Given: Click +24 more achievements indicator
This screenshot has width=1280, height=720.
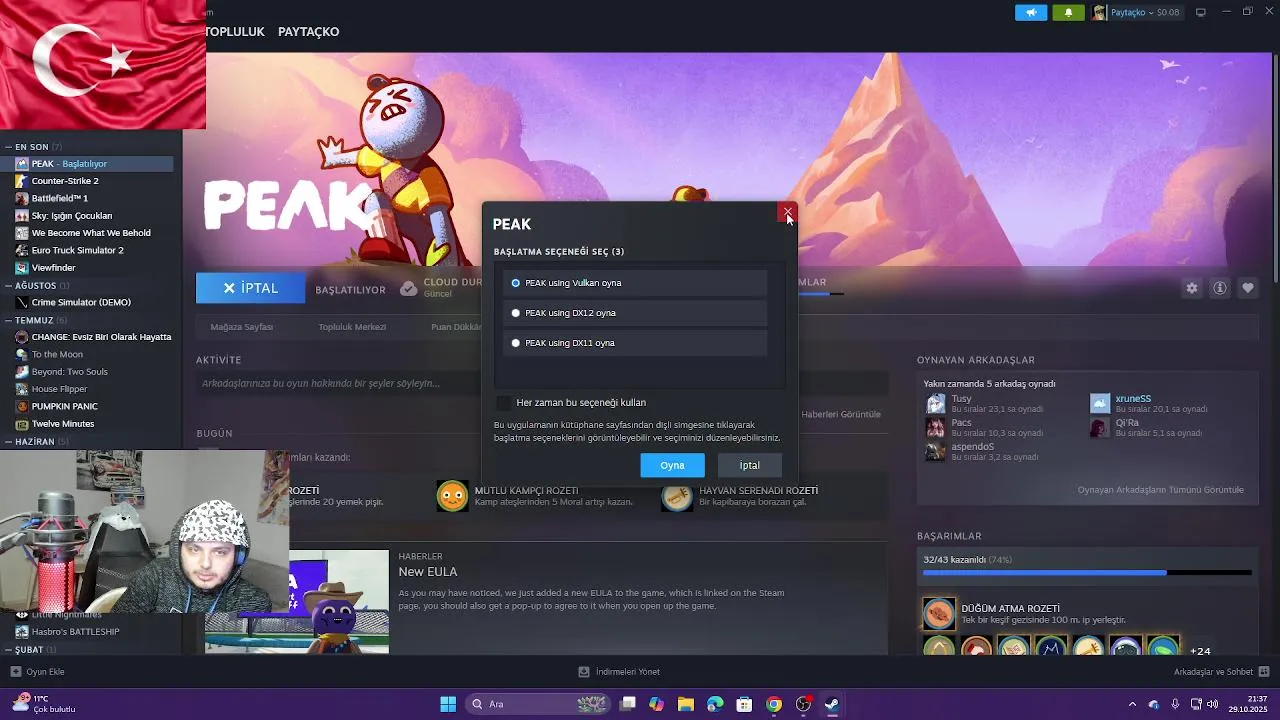Looking at the screenshot, I should tap(1200, 651).
